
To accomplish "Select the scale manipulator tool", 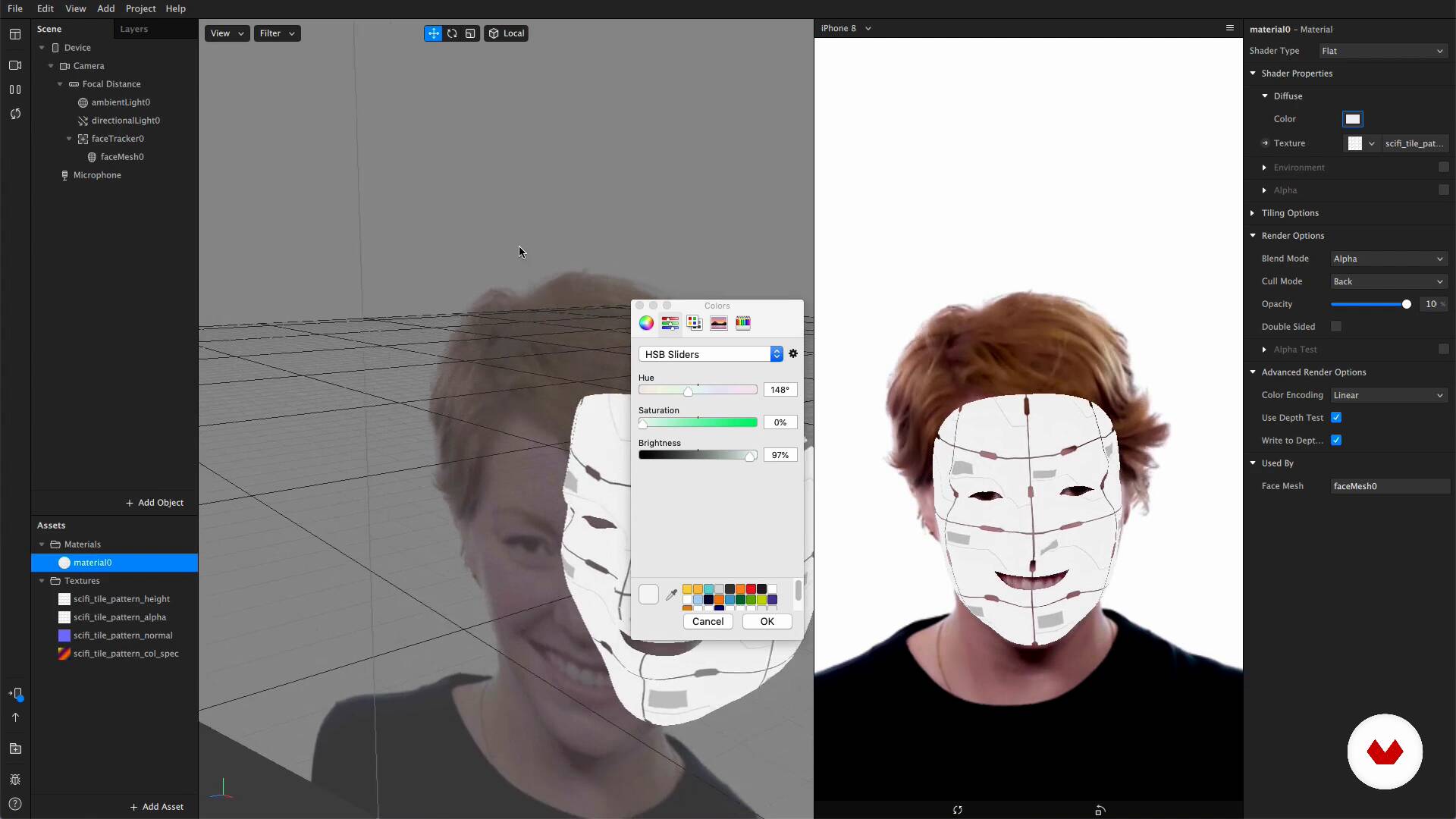I will click(470, 33).
